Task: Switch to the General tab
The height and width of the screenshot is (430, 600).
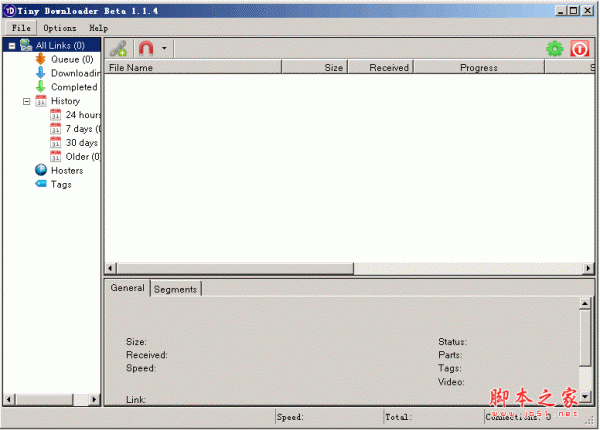Action: (x=127, y=288)
